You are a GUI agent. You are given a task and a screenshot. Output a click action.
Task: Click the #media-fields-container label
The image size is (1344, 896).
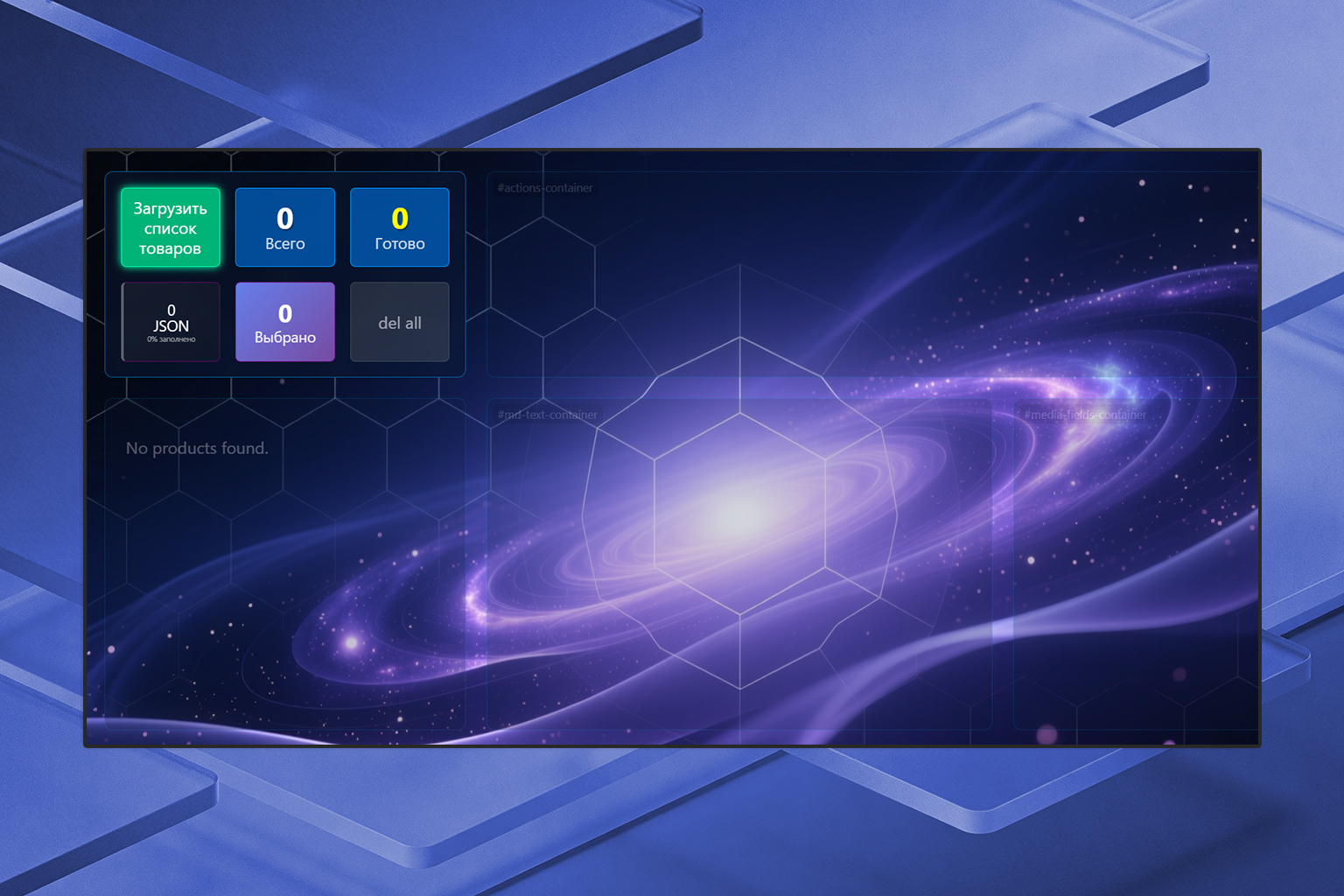(x=1085, y=415)
